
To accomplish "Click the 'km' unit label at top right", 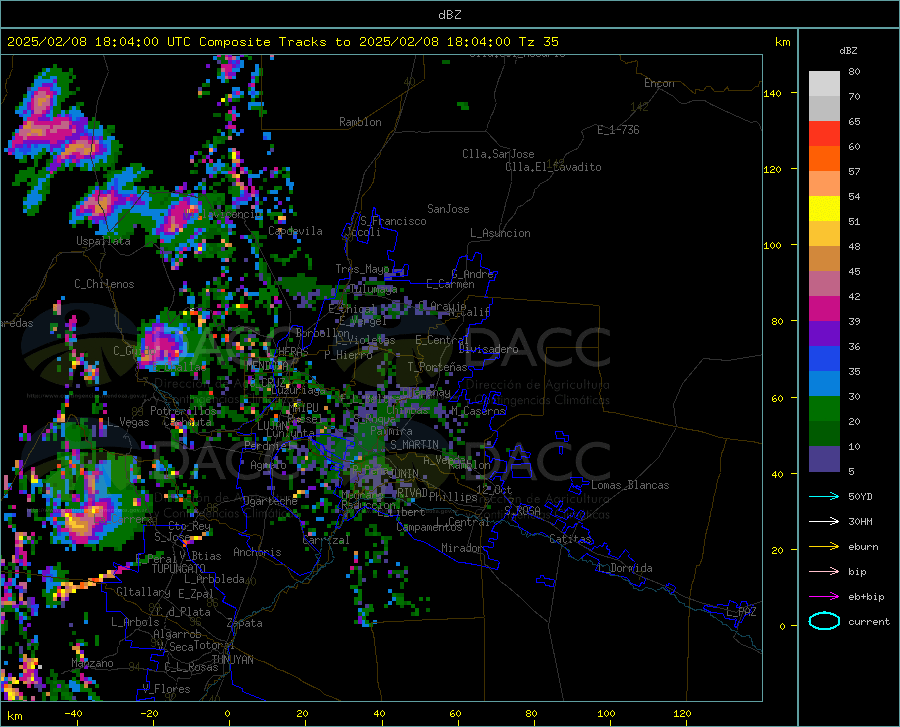I will (x=782, y=42).
